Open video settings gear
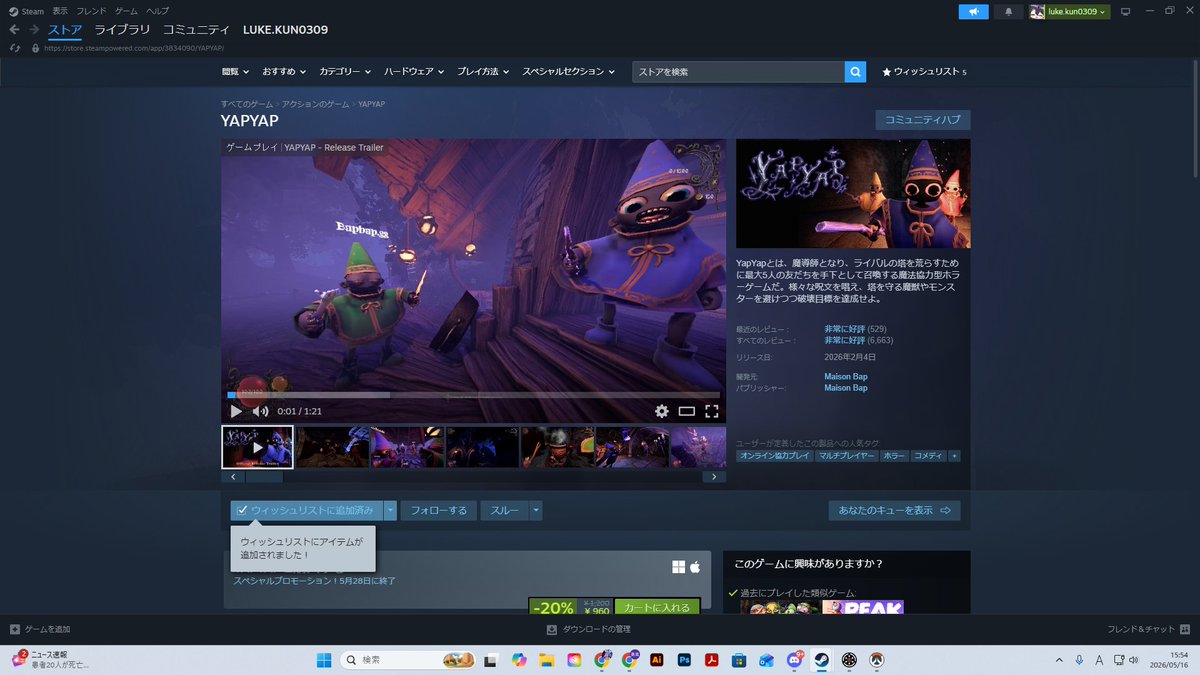The image size is (1200, 675). point(661,411)
